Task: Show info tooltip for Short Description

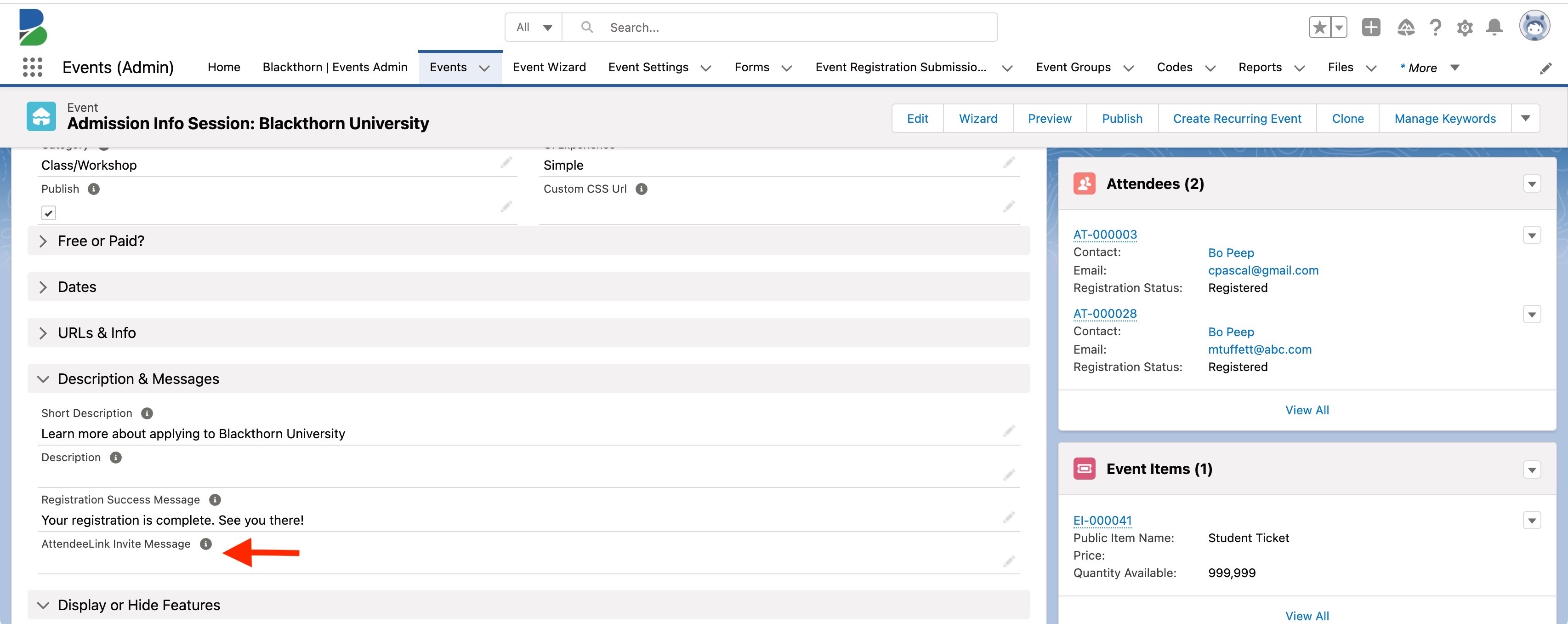Action: click(147, 413)
